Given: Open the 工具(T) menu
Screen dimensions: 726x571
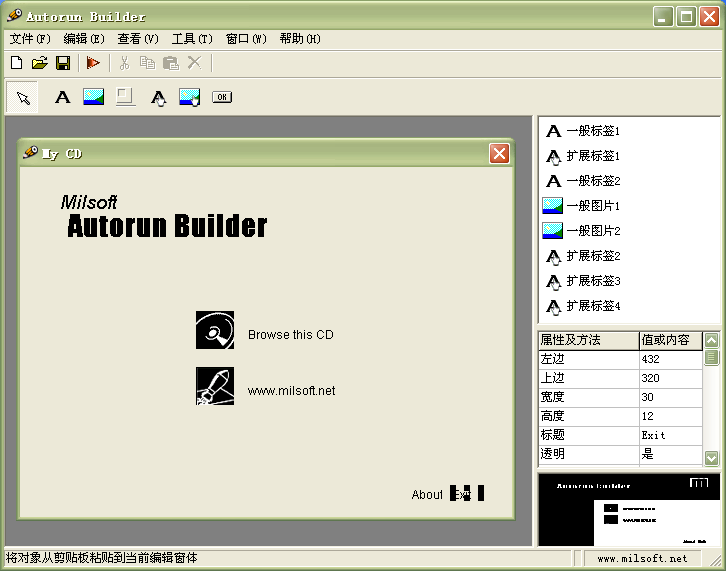Looking at the screenshot, I should click(x=192, y=39).
